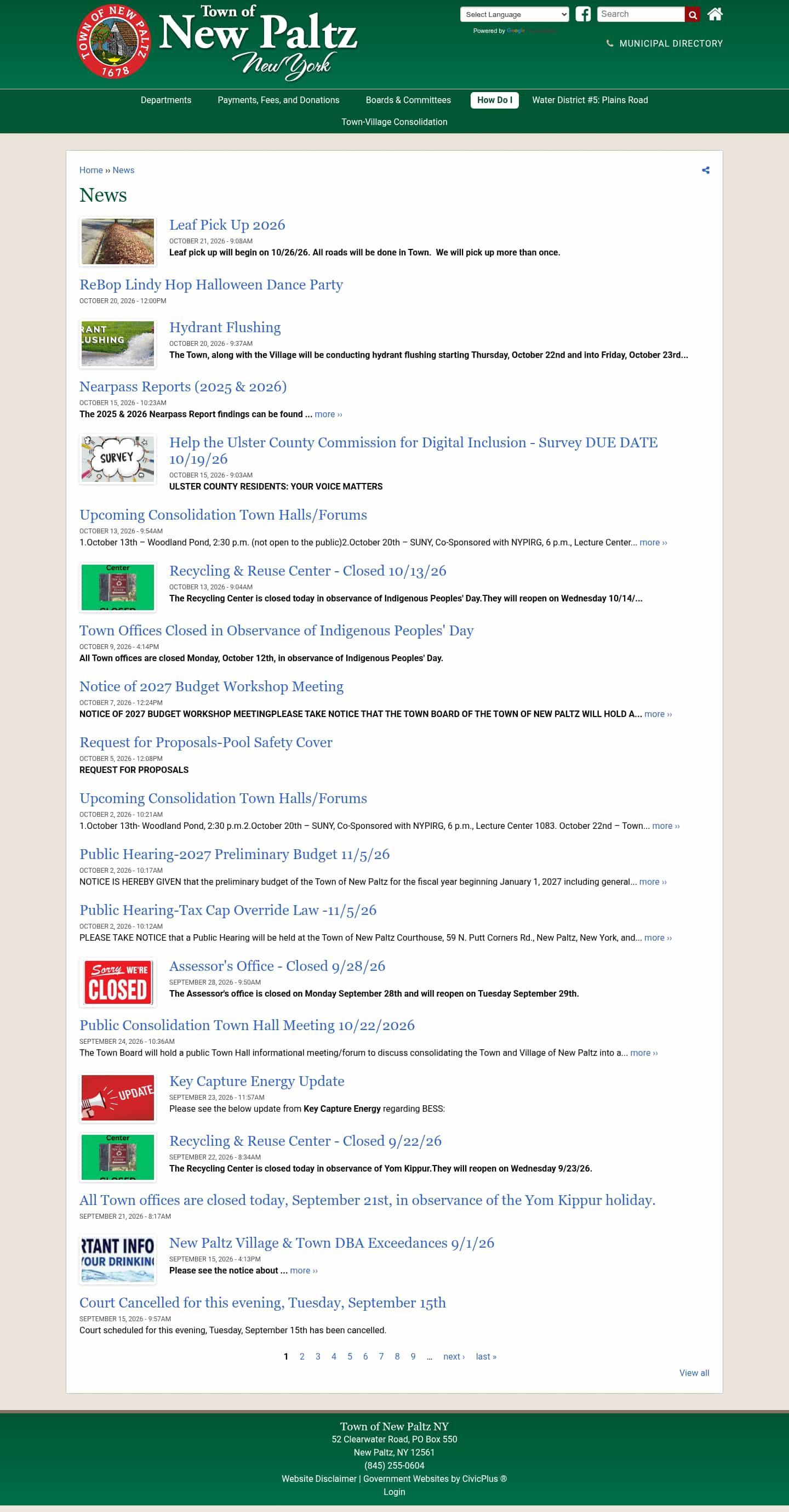The image size is (789, 1512).
Task: Open the Website Disclaimer footer link
Action: 318,1479
